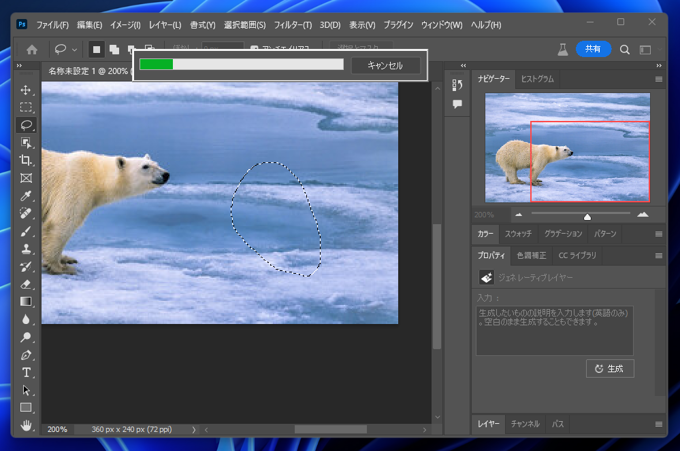Open the イメージ(I) menu
The width and height of the screenshot is (680, 451).
point(125,25)
